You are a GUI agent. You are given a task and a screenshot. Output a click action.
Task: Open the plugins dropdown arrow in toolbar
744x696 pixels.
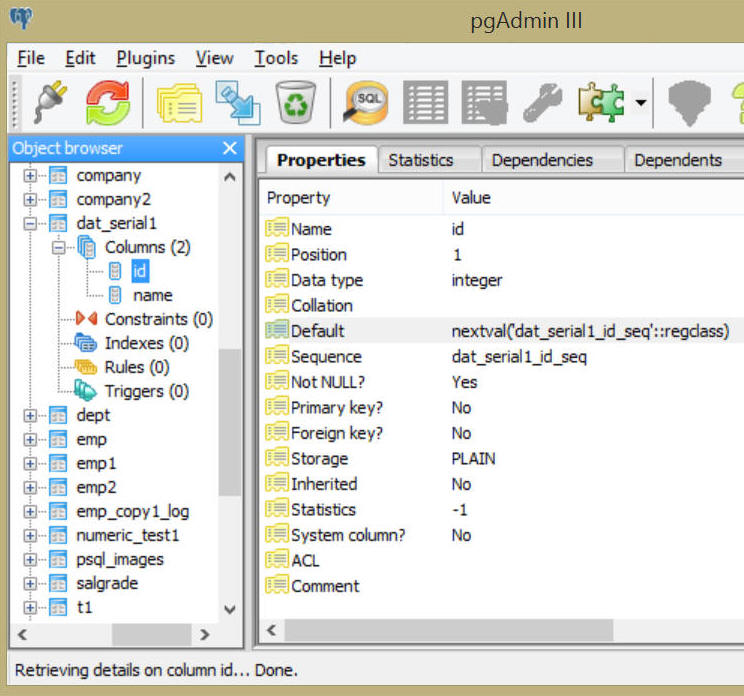[639, 102]
